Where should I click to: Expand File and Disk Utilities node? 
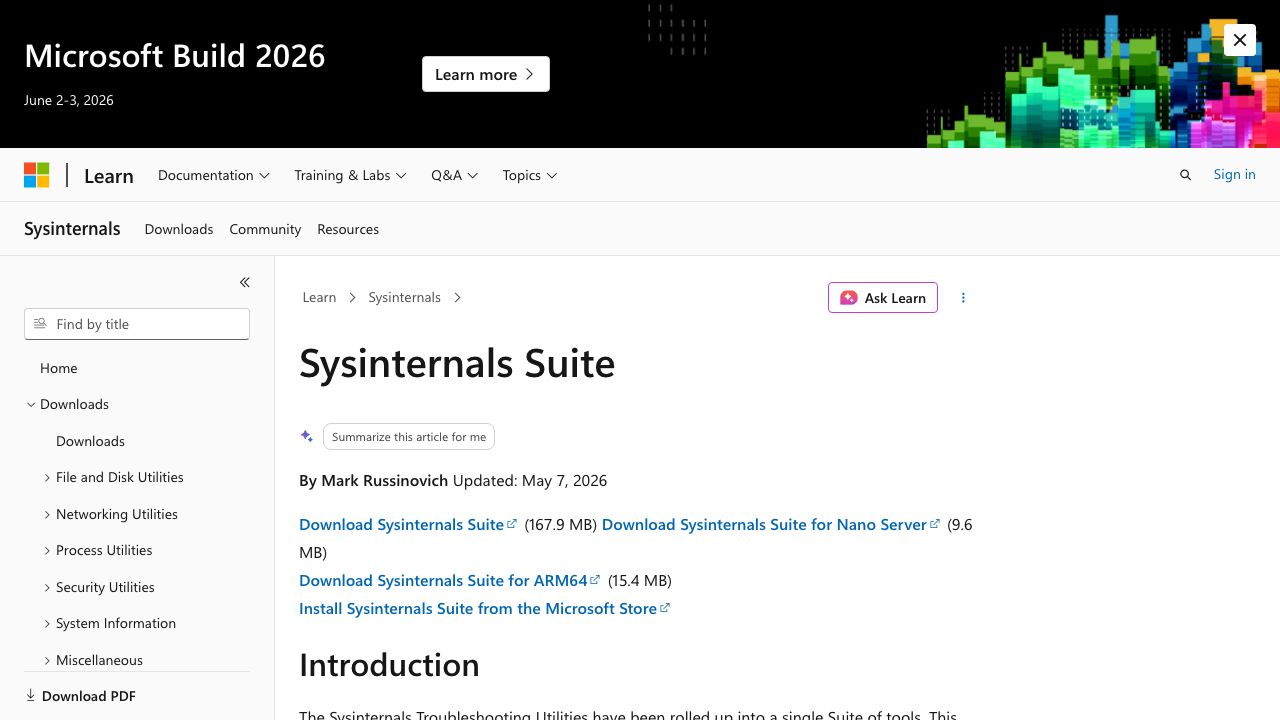47,478
